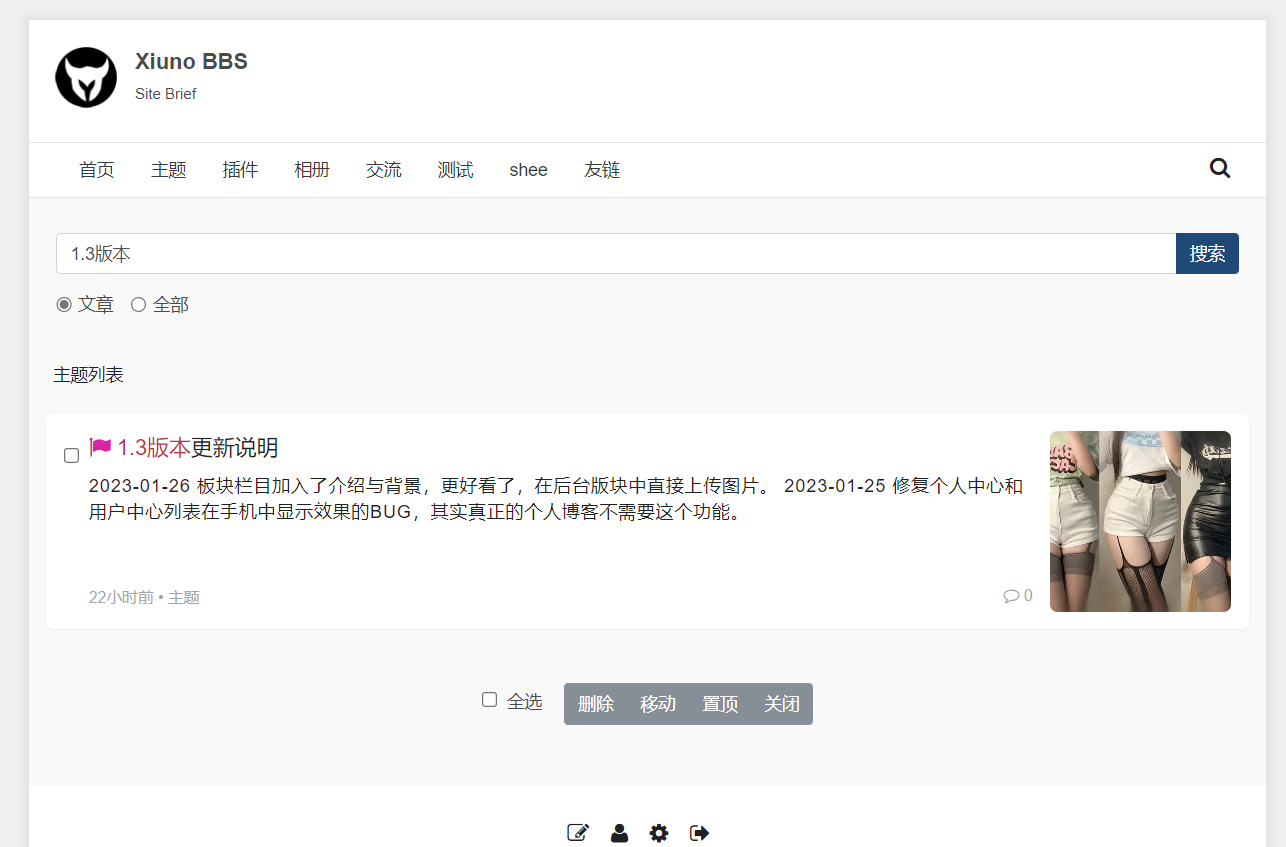Screen dimensions: 1286x847
Task: Navigate to the 相册 menu item
Action: 312,170
